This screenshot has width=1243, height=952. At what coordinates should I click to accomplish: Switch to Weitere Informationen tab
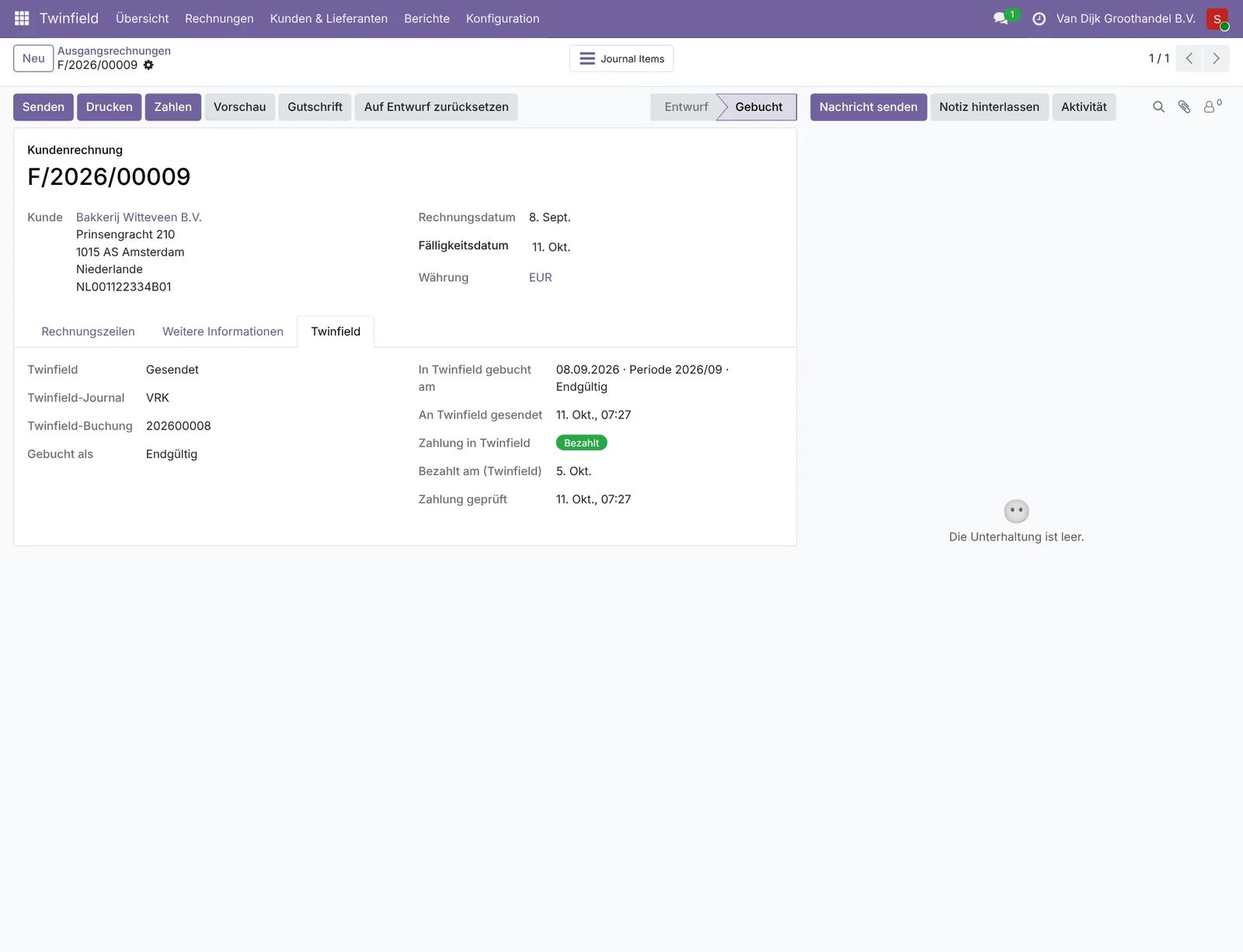(x=223, y=332)
